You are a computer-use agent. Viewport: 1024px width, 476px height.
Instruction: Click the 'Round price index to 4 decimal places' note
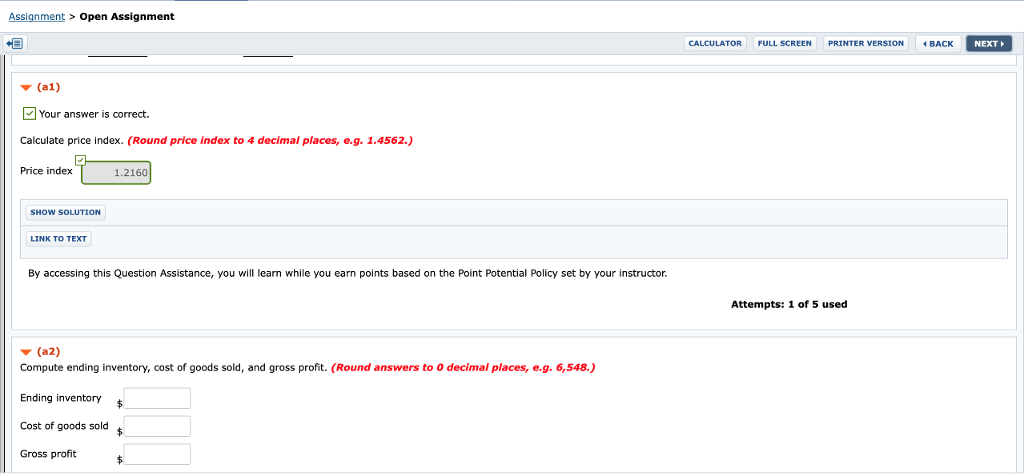click(x=270, y=140)
